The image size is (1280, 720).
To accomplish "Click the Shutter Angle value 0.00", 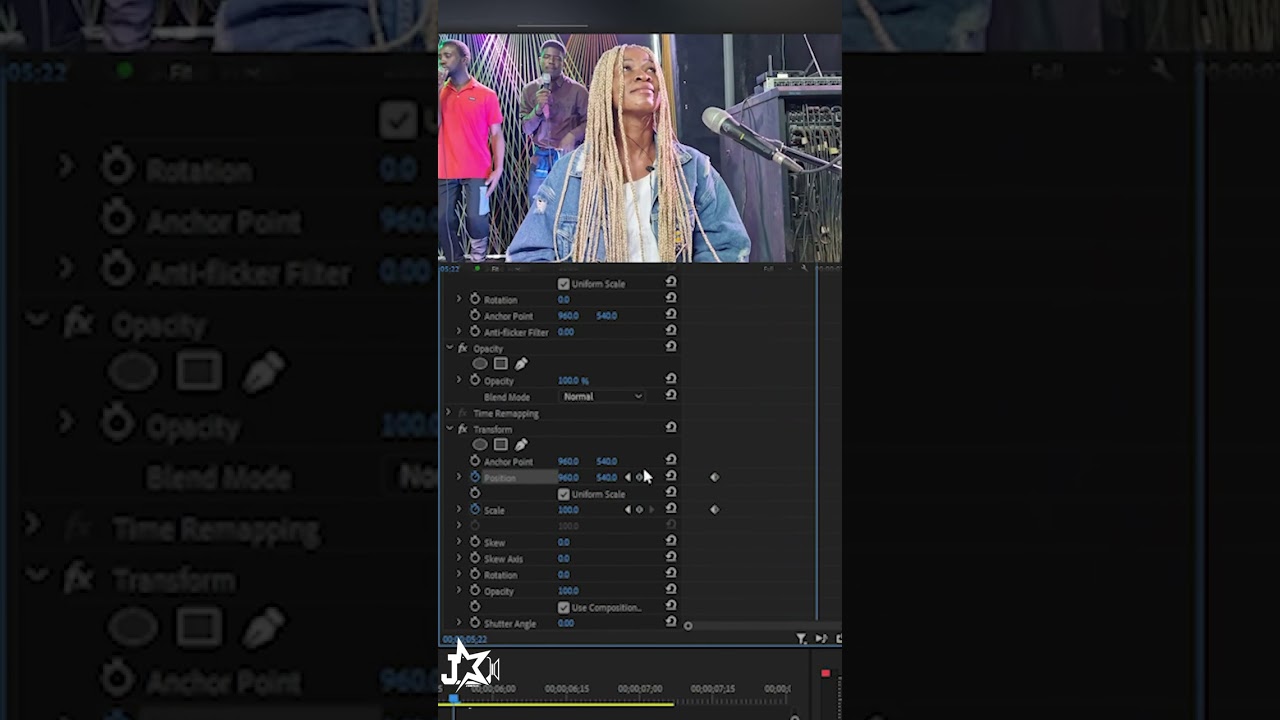I will tap(566, 623).
